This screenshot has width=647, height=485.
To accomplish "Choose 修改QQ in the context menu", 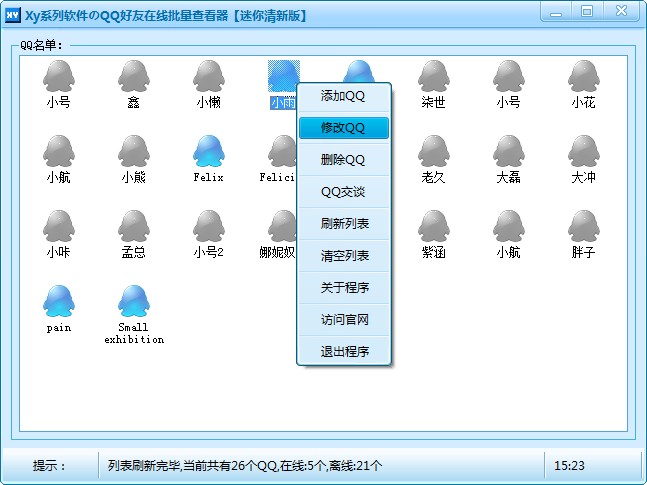I will point(344,128).
